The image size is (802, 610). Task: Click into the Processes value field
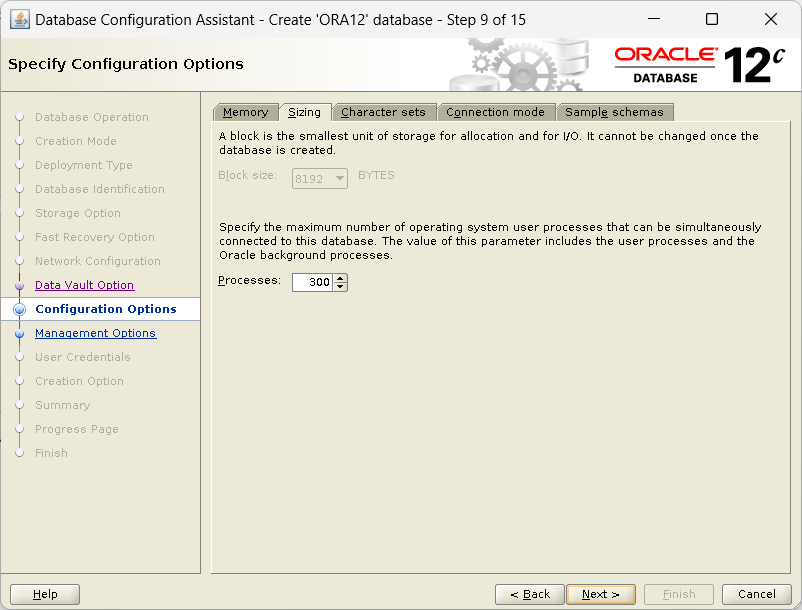coord(313,282)
